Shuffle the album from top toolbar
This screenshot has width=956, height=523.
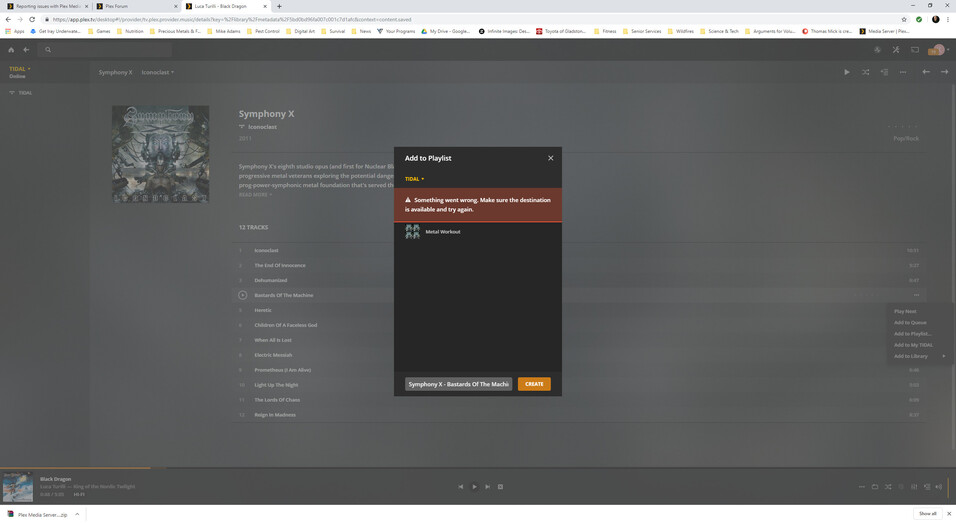866,72
